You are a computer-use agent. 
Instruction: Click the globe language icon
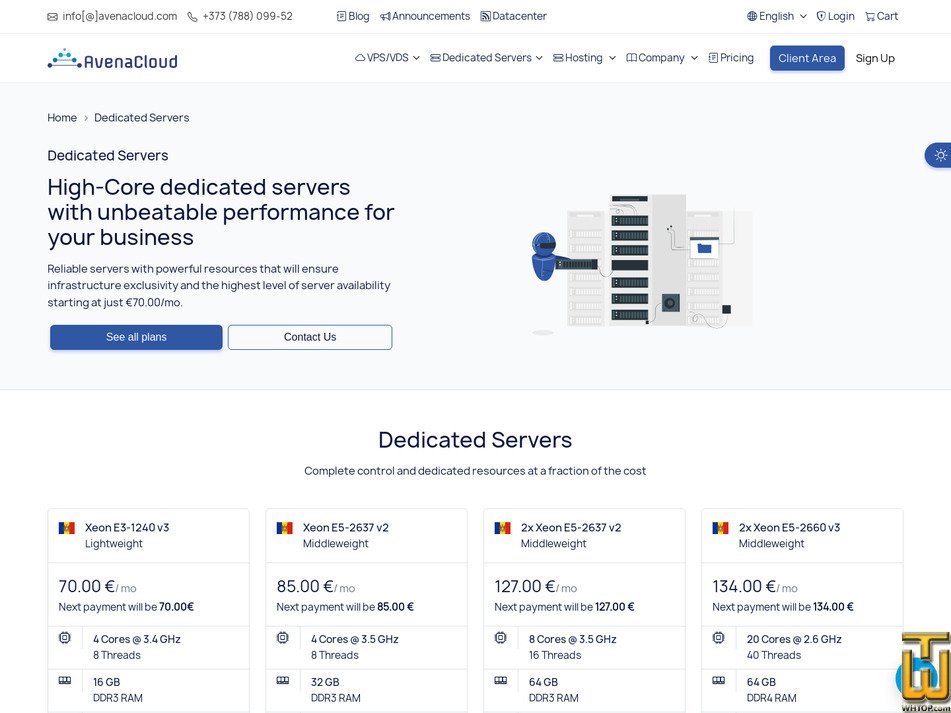pyautogui.click(x=752, y=16)
